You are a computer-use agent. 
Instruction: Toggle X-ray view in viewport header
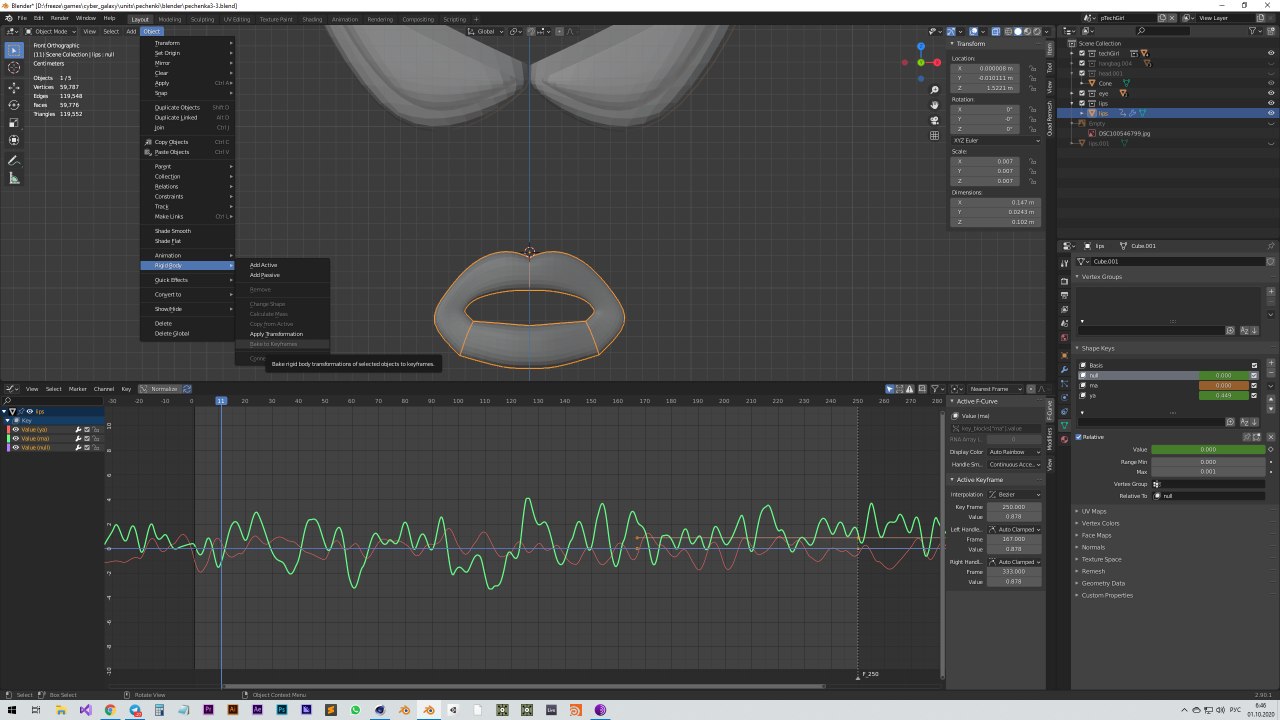(996, 31)
